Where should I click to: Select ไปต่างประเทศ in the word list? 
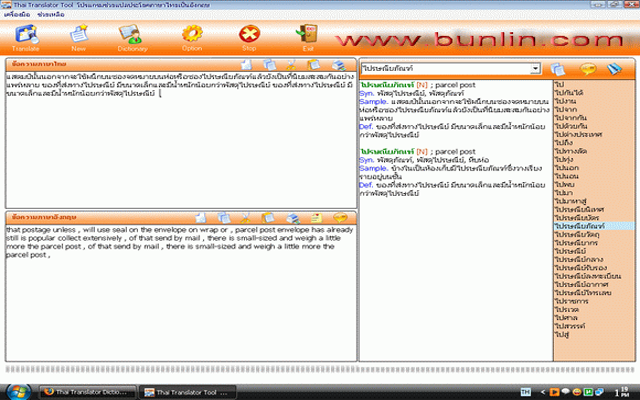tap(578, 134)
